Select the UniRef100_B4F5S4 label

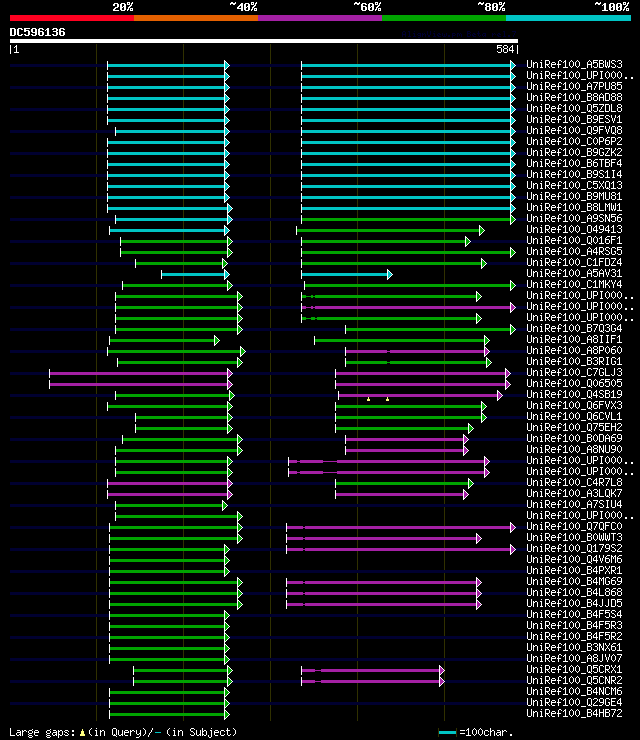(574, 615)
